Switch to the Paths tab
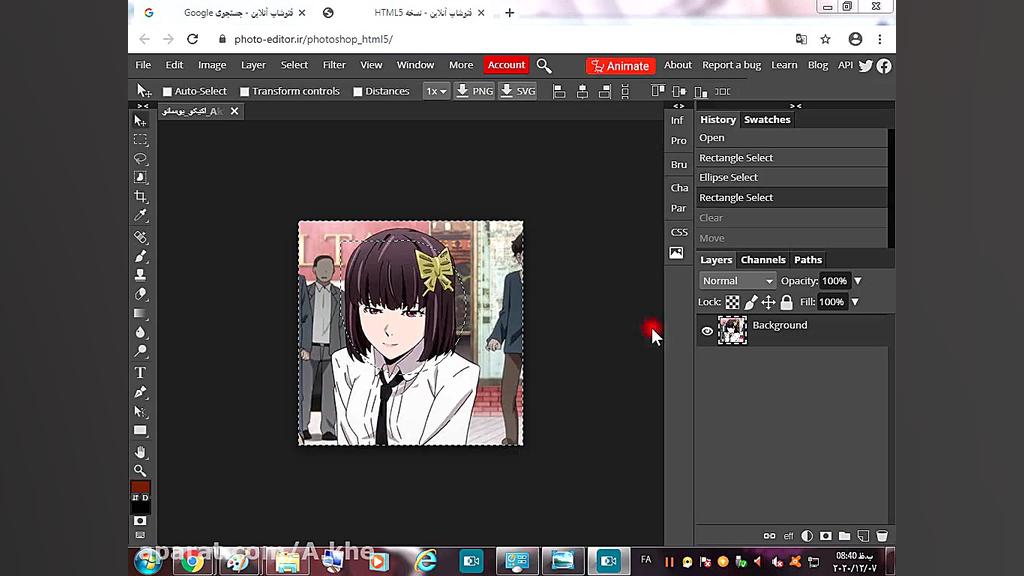 [x=808, y=260]
